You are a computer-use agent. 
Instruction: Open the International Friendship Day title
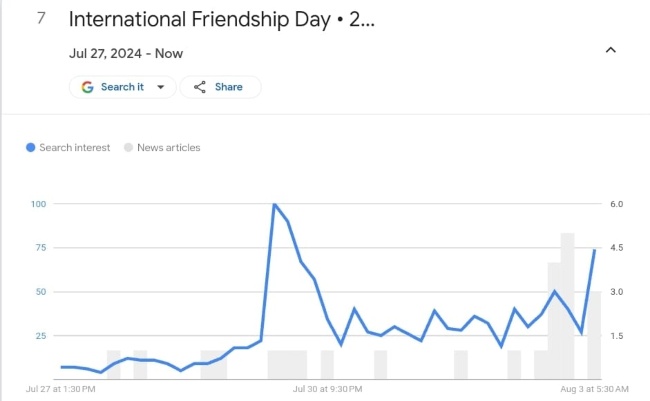click(222, 18)
